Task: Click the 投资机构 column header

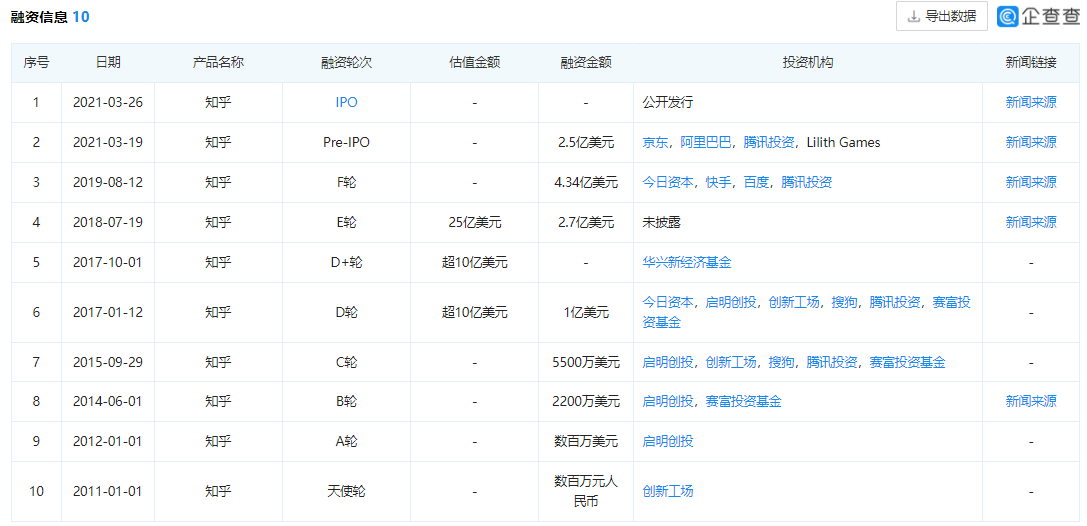Action: pos(808,62)
